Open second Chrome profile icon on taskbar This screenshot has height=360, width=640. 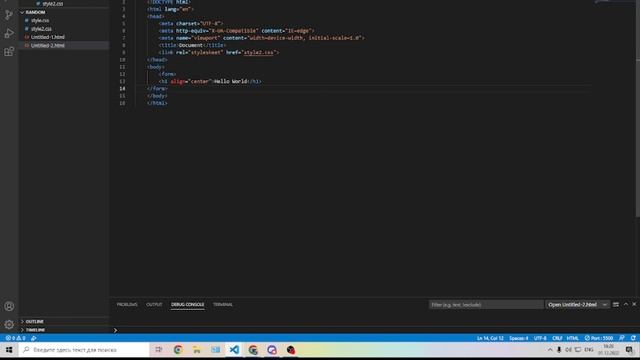tap(253, 350)
